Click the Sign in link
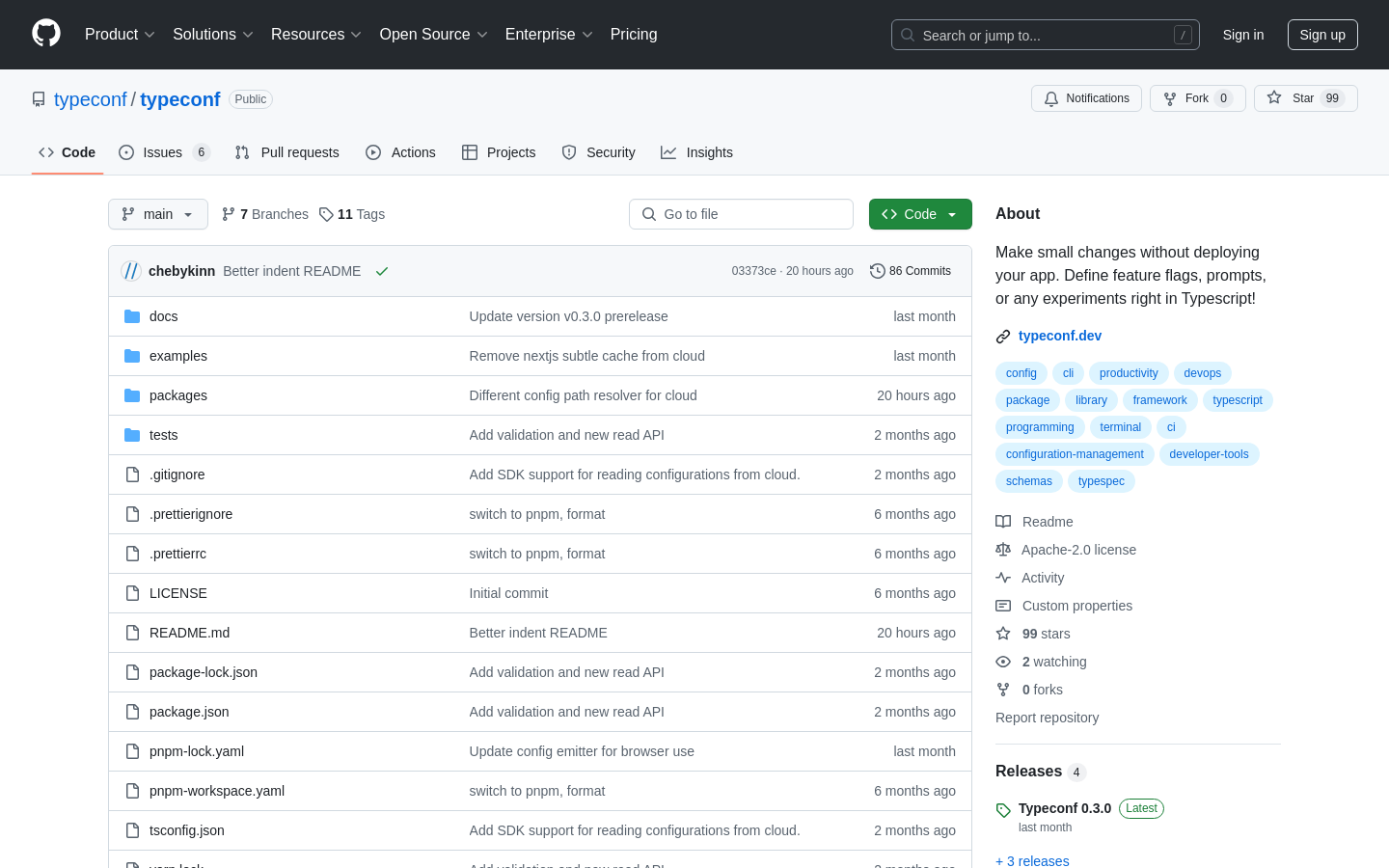The width and height of the screenshot is (1389, 868). click(1243, 35)
